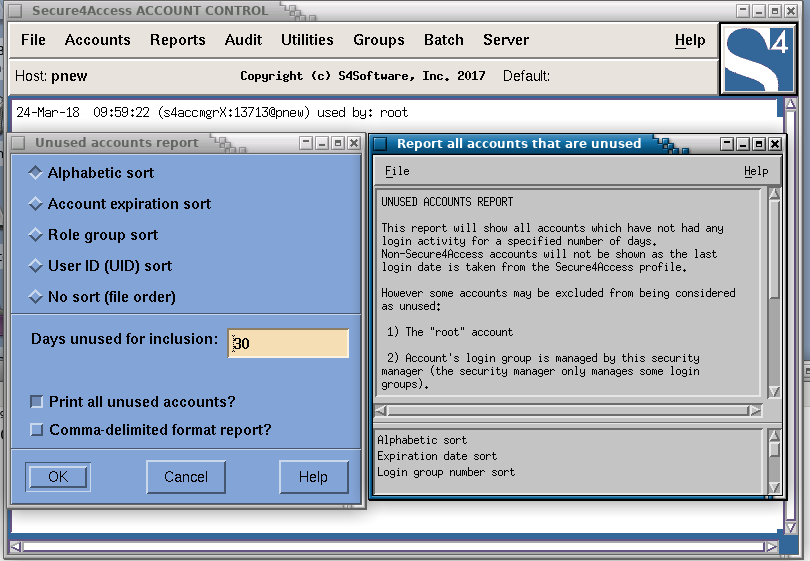This screenshot has height=561, width=810.
Task: Open the Audit menu
Action: (x=243, y=40)
